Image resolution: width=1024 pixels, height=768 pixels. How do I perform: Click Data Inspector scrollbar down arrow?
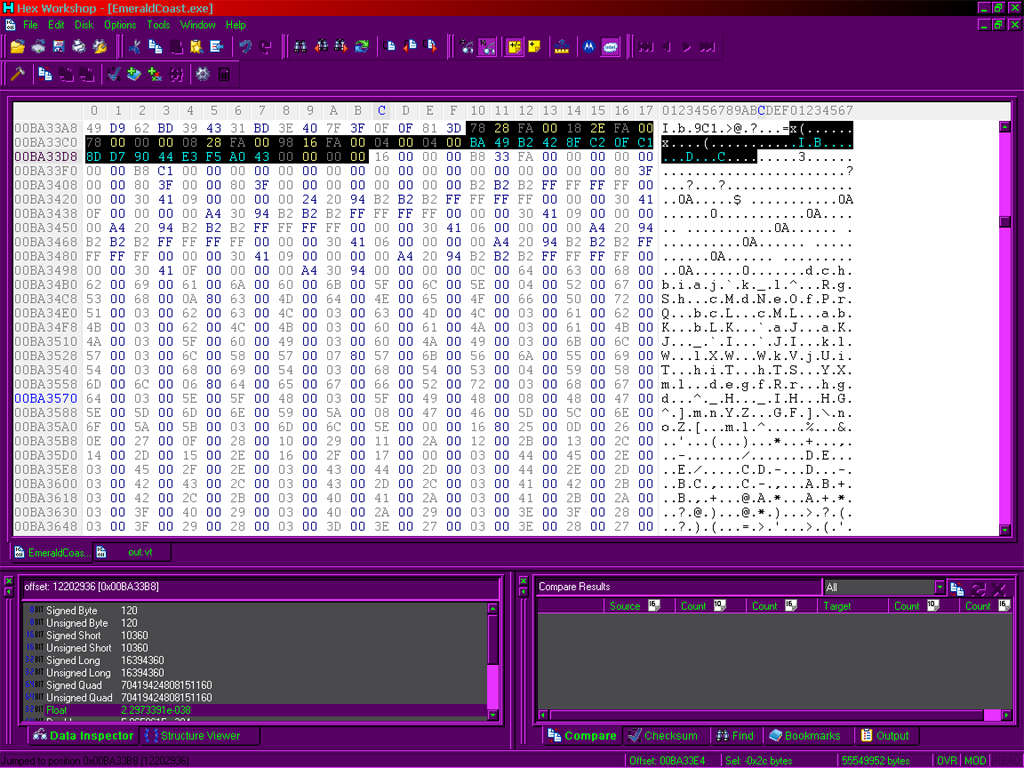click(x=493, y=715)
